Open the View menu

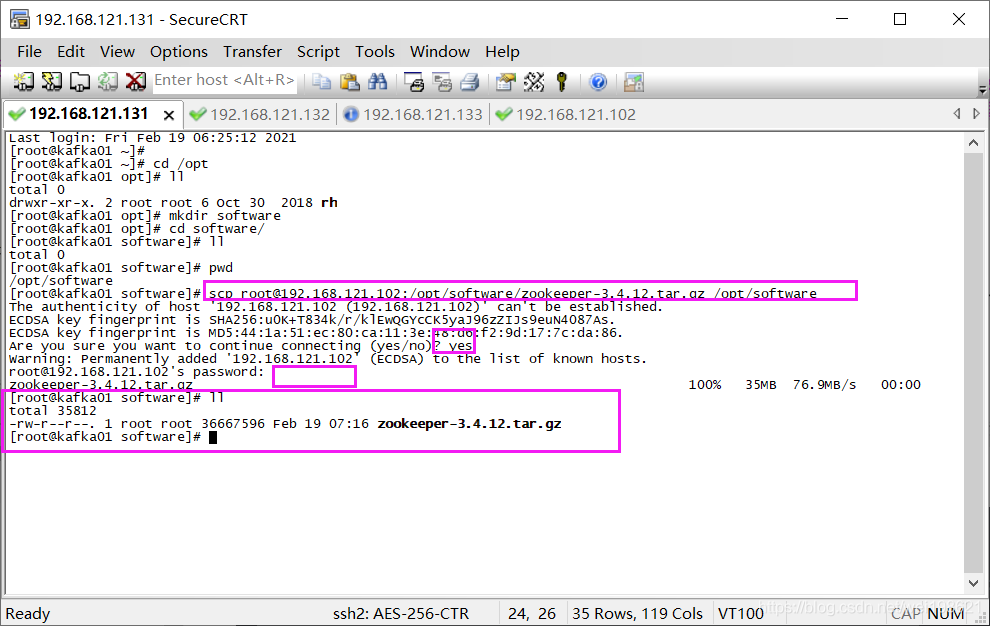[117, 51]
